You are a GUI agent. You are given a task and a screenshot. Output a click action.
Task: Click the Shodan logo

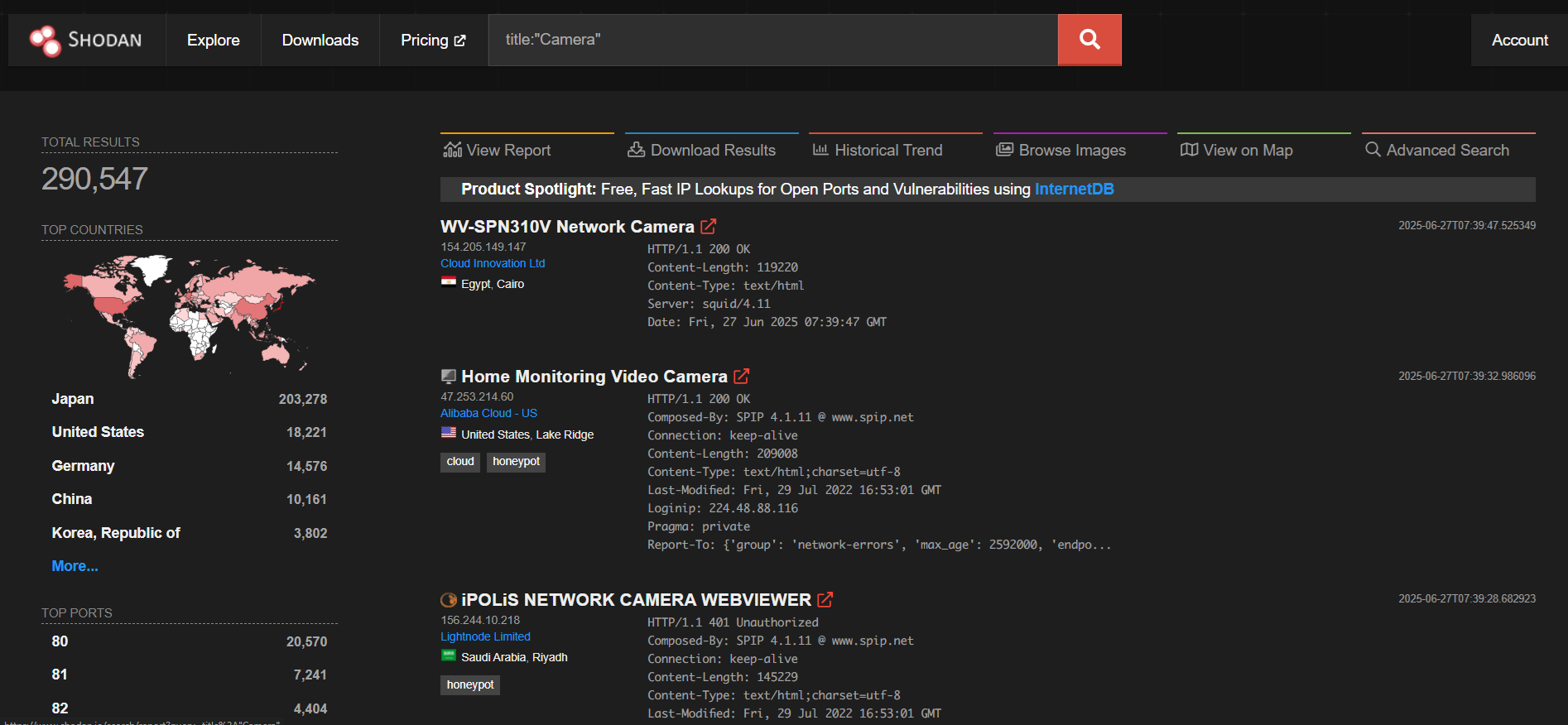coord(86,40)
